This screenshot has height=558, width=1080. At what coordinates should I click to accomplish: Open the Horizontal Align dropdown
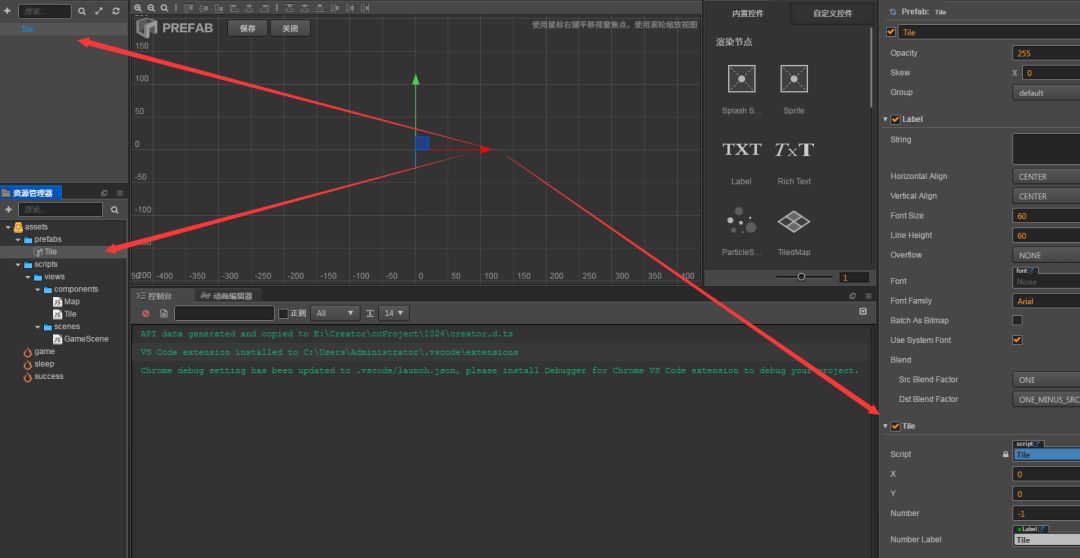click(x=1046, y=176)
